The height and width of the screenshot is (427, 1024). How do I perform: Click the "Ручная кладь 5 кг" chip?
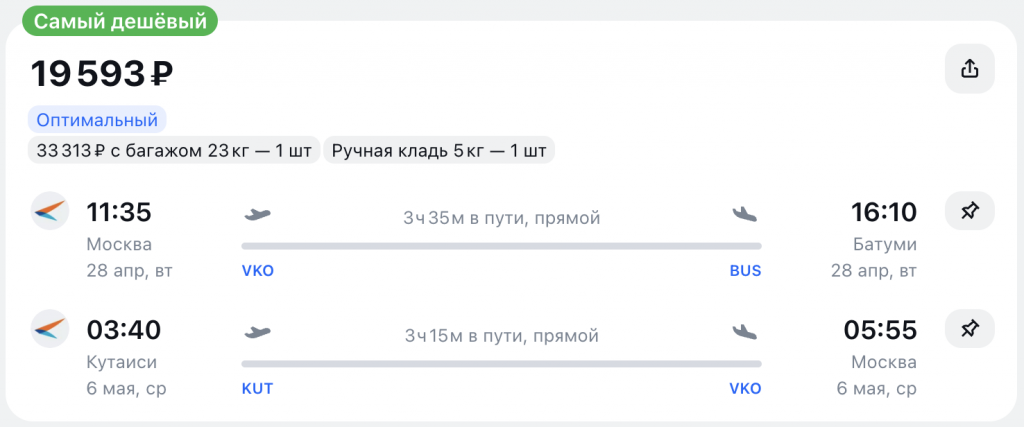pyautogui.click(x=439, y=151)
